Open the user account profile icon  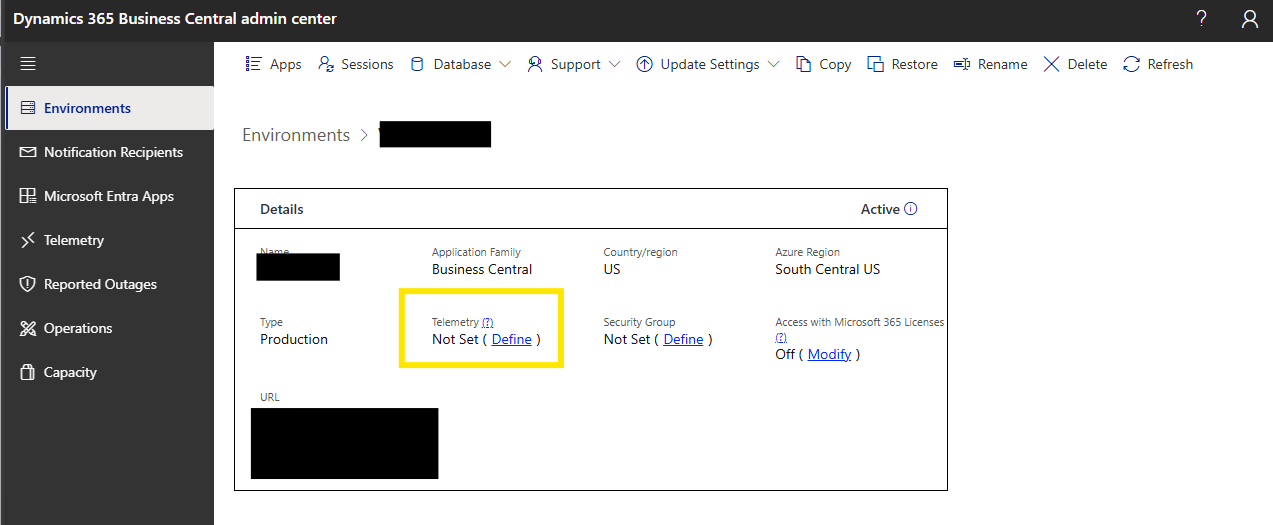pyautogui.click(x=1249, y=19)
